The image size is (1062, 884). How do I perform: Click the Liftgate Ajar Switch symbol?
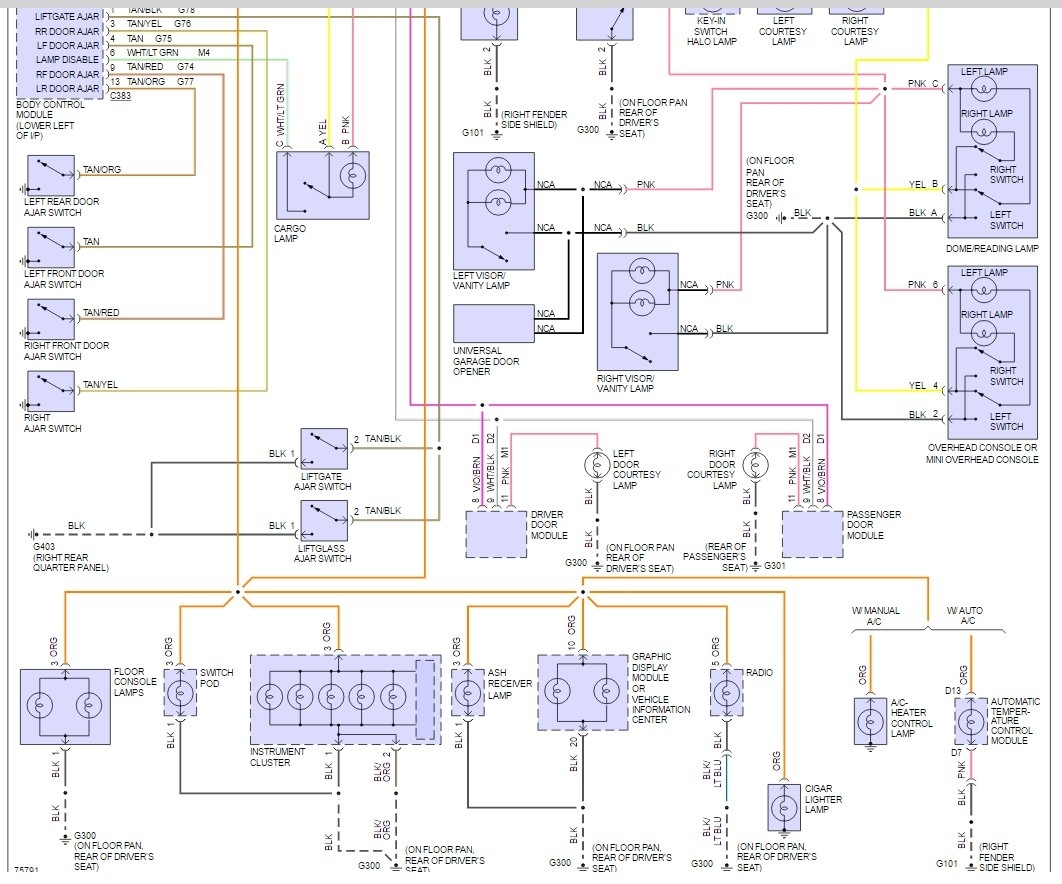pos(324,448)
